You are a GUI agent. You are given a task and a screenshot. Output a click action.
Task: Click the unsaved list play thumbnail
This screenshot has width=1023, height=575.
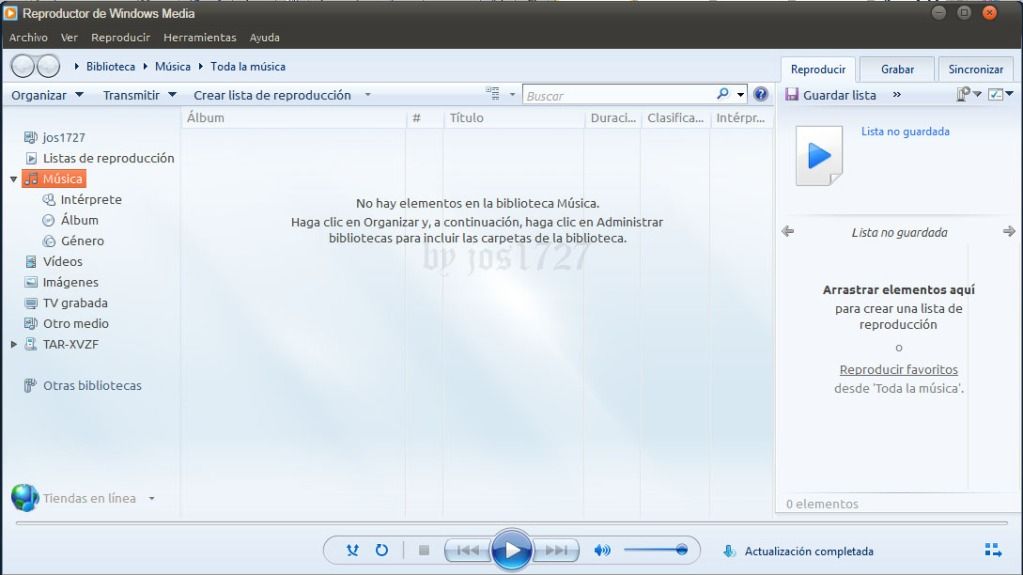[819, 156]
